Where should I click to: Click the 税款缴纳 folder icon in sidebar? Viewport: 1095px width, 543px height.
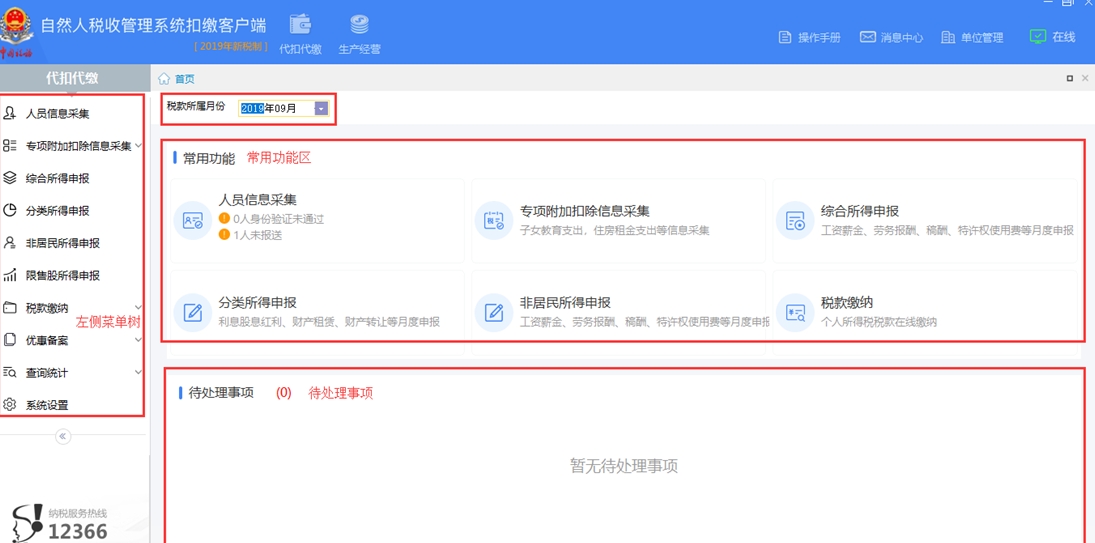(10, 308)
